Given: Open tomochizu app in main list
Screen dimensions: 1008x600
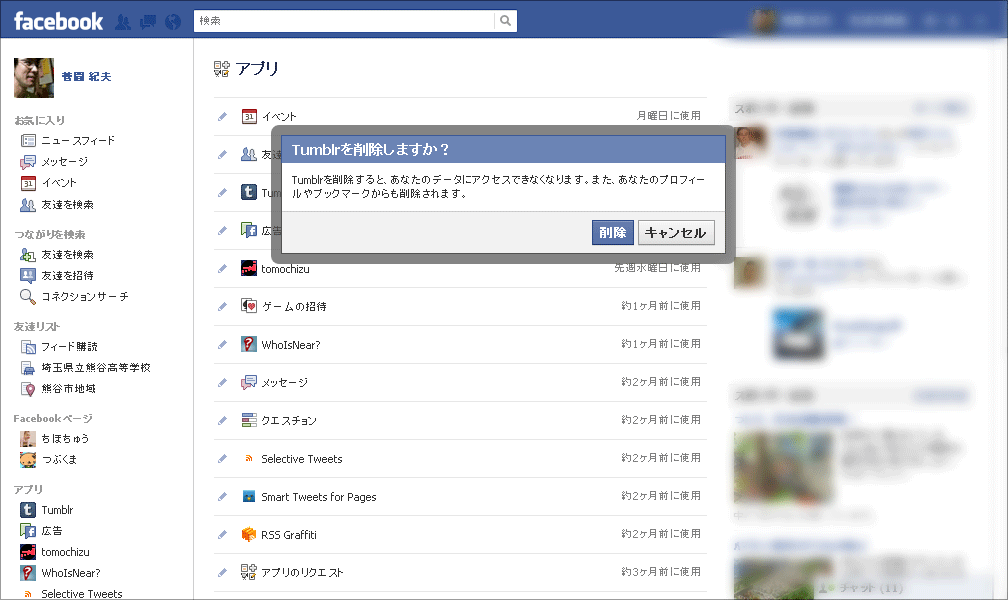Looking at the screenshot, I should [x=285, y=269].
